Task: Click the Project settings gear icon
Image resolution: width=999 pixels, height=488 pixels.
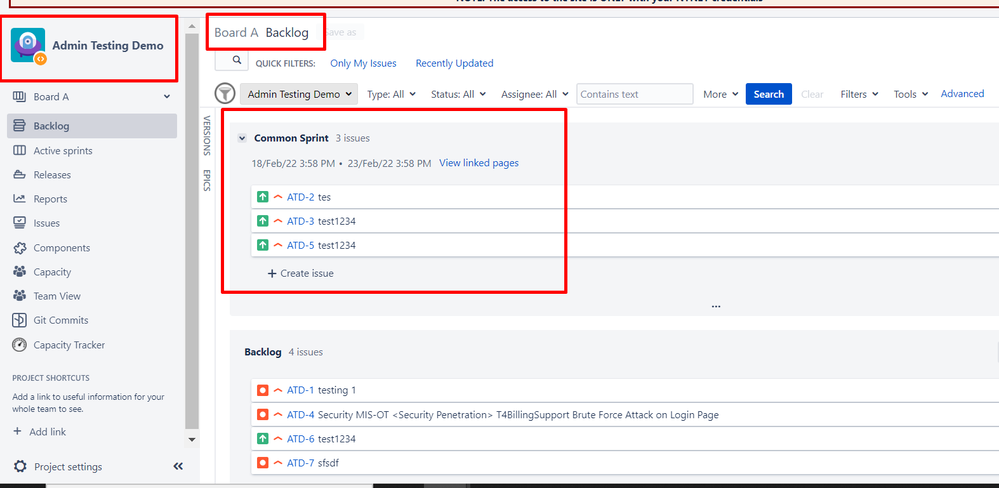Action: tap(20, 466)
